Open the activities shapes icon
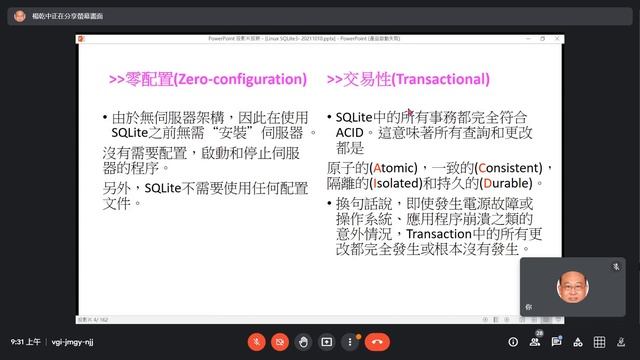The height and width of the screenshot is (360, 640). [x=578, y=342]
